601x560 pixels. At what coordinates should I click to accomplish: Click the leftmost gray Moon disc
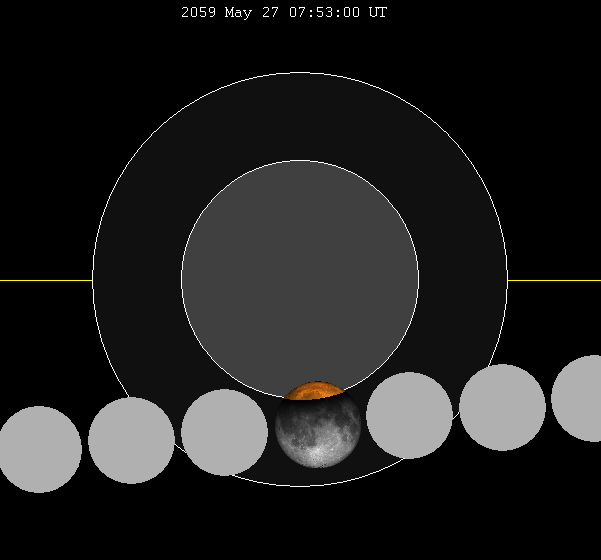[x=39, y=449]
